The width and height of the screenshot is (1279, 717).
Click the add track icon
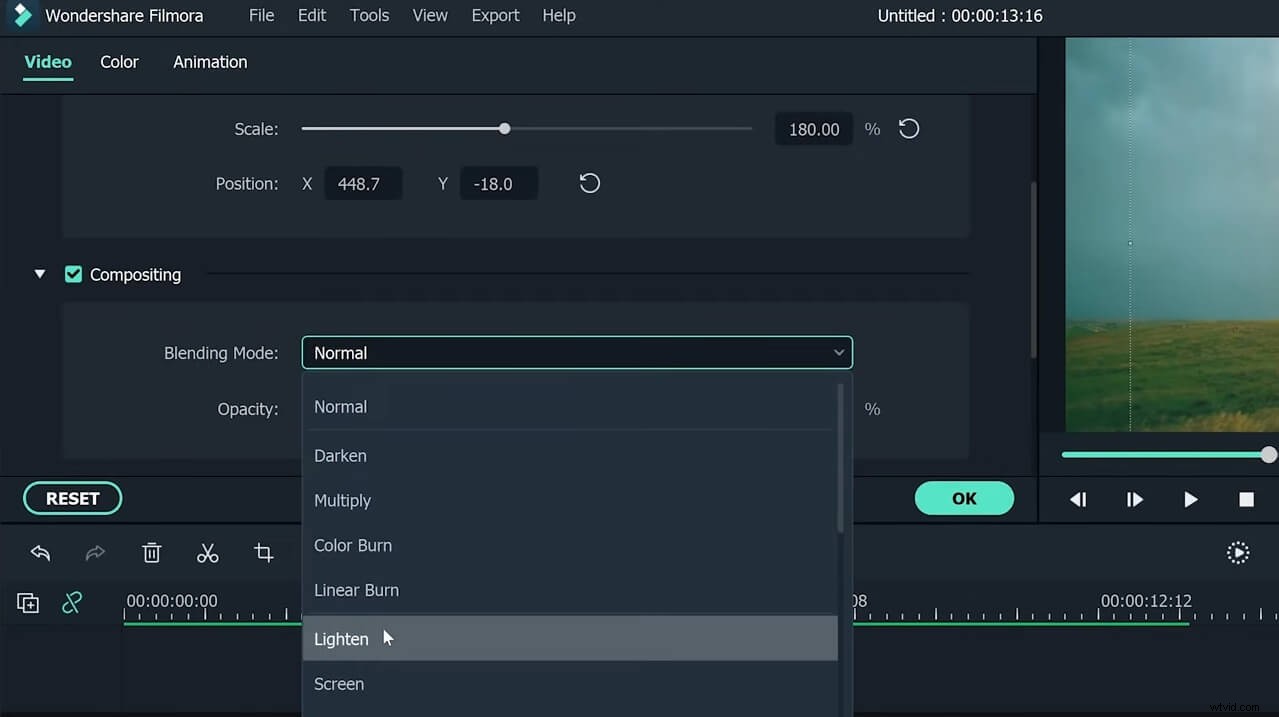[28, 603]
